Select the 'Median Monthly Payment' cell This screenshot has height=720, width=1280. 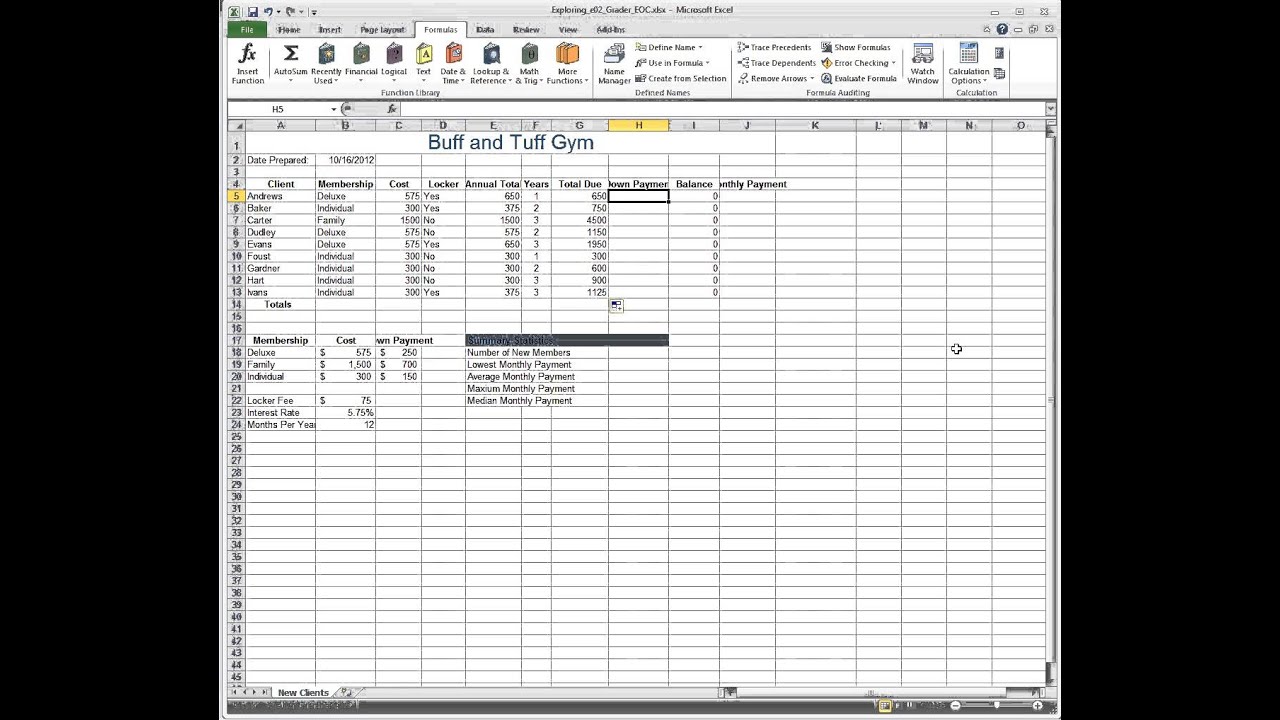(x=519, y=400)
